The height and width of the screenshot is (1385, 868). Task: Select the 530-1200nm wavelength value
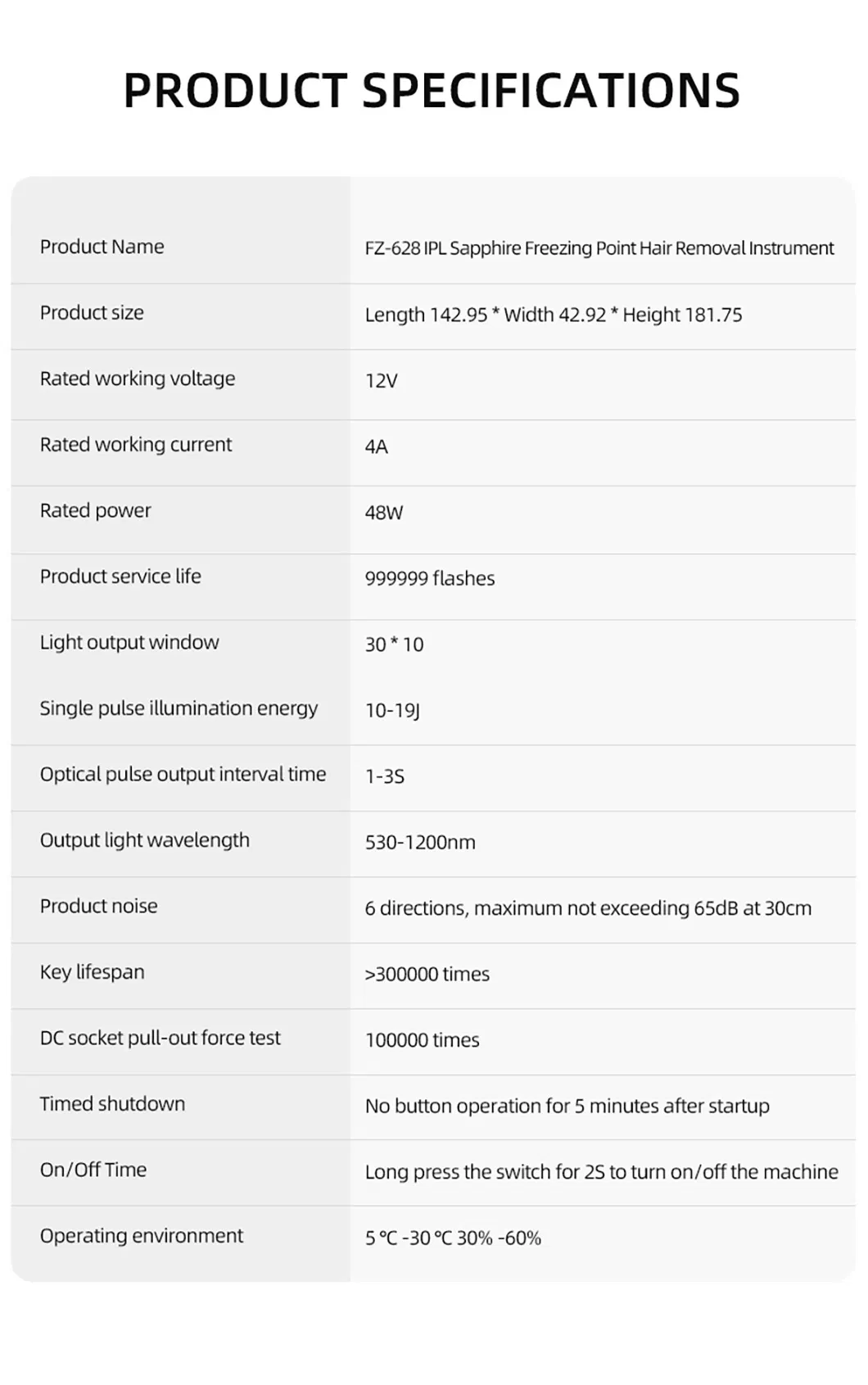pos(419,842)
